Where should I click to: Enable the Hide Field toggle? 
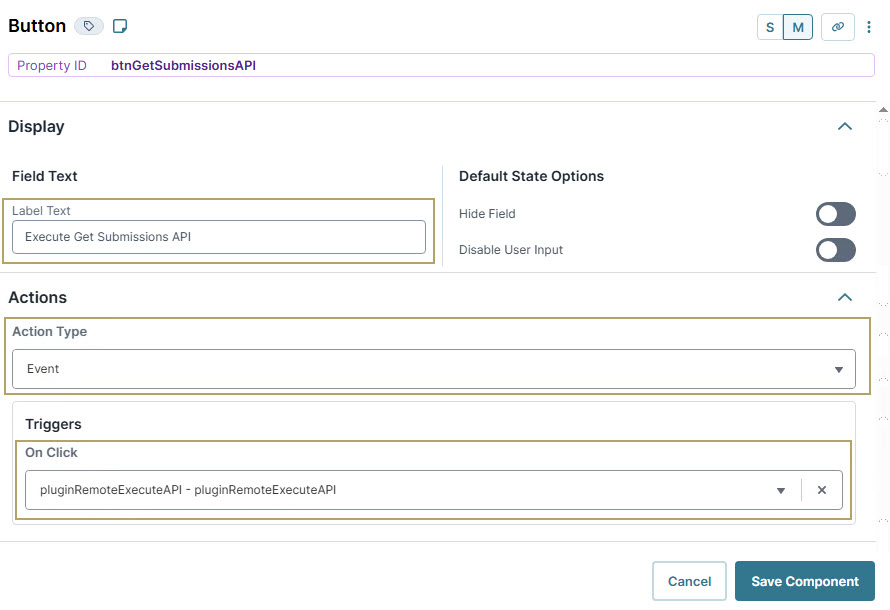[x=835, y=214]
